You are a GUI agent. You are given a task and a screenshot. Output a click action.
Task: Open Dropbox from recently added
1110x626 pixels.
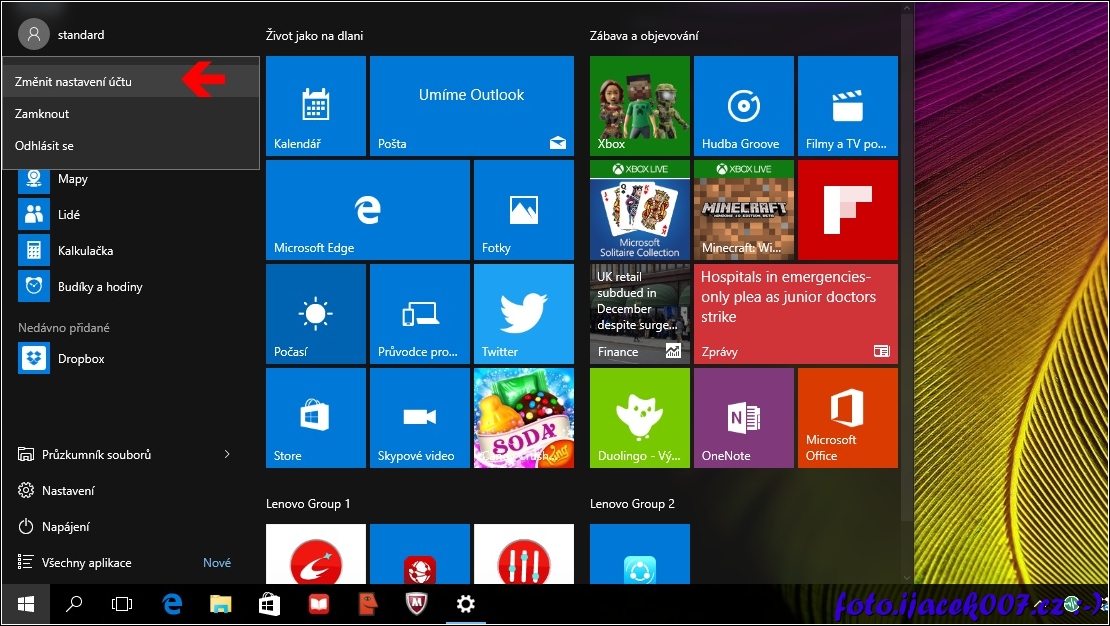click(x=80, y=358)
